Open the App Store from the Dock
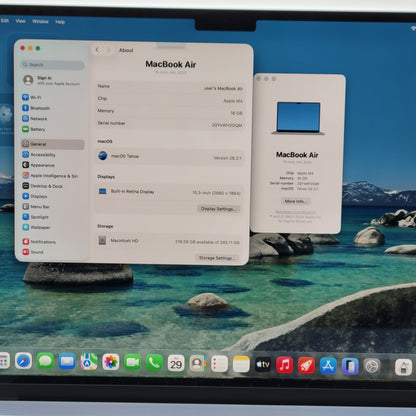Screen dimensions: 416x416 click(328, 366)
